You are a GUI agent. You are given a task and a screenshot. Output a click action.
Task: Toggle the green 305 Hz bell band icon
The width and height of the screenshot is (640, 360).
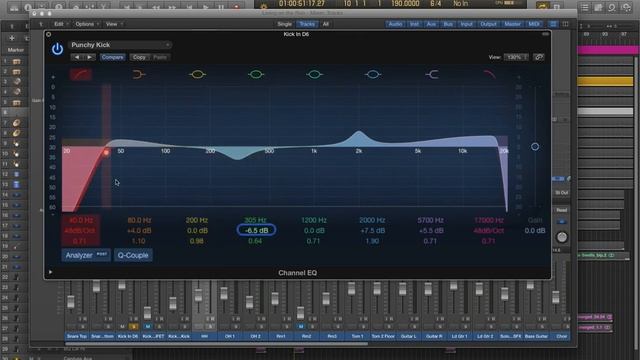[x=256, y=74]
